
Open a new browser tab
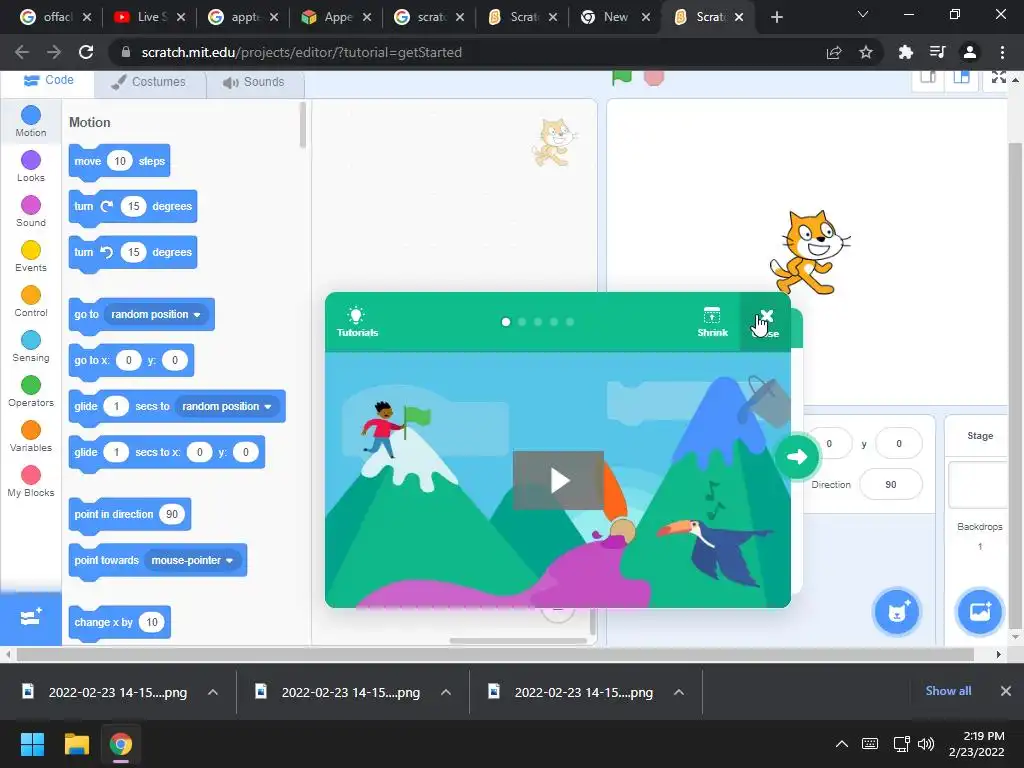776,18
